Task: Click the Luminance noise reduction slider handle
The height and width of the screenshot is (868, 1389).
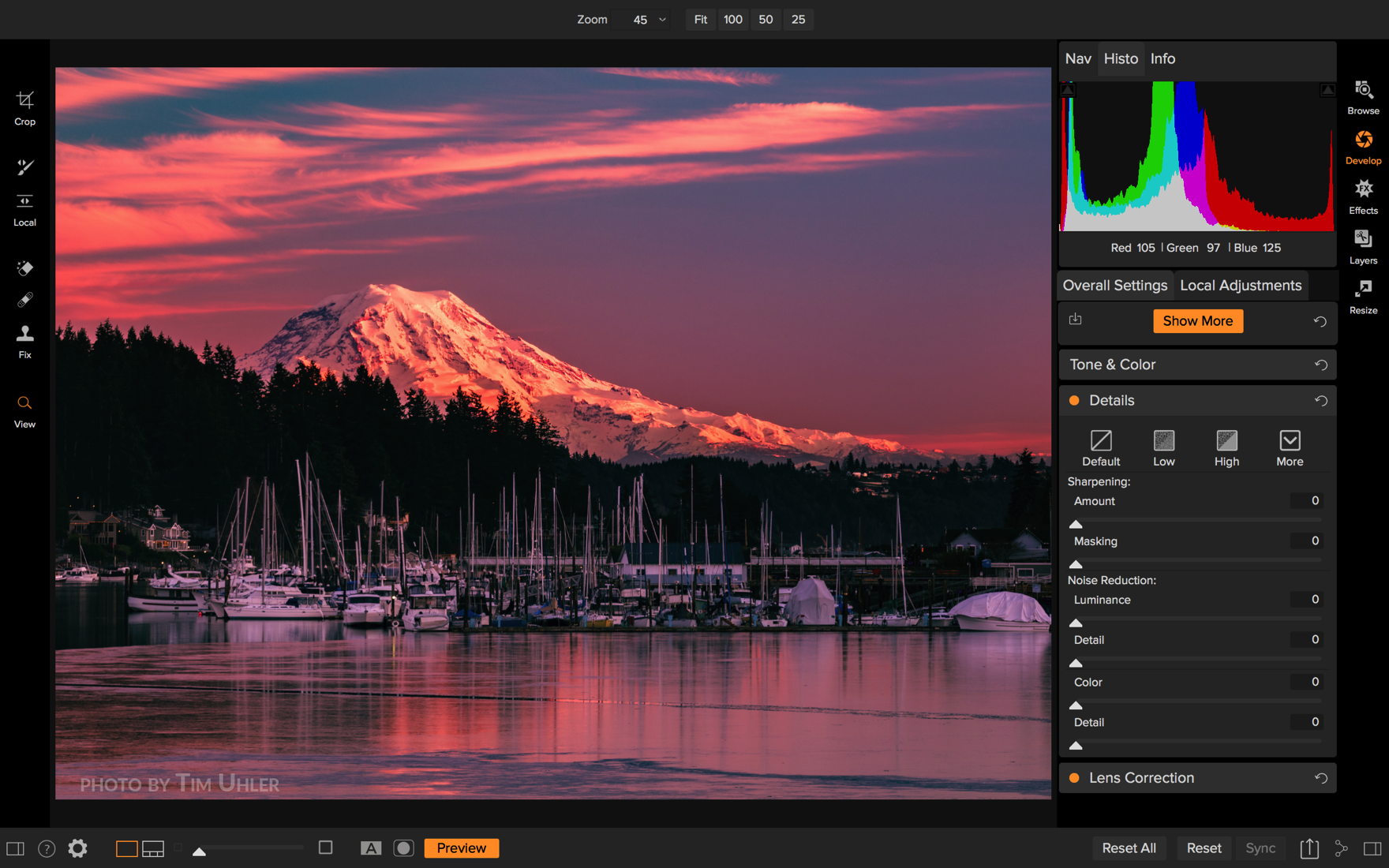Action: (x=1075, y=623)
